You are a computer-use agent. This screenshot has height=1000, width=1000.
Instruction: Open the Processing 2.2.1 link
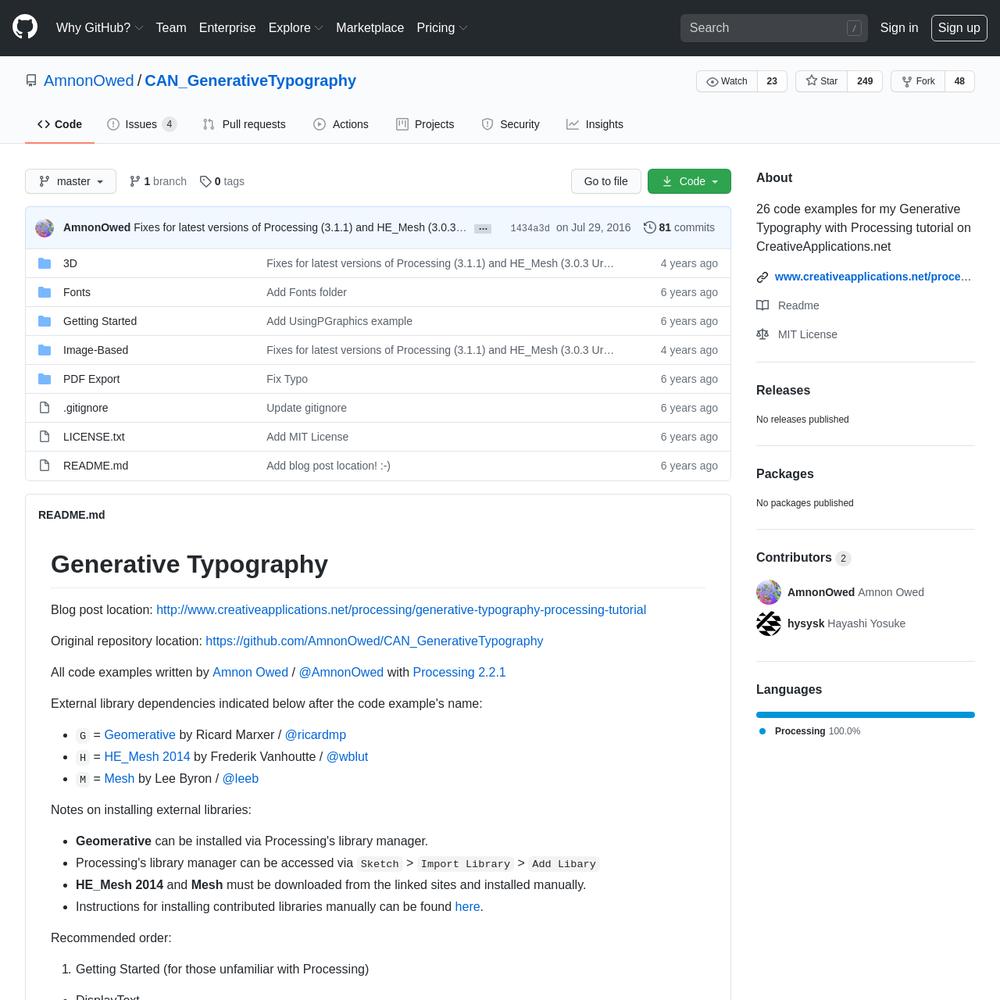459,672
